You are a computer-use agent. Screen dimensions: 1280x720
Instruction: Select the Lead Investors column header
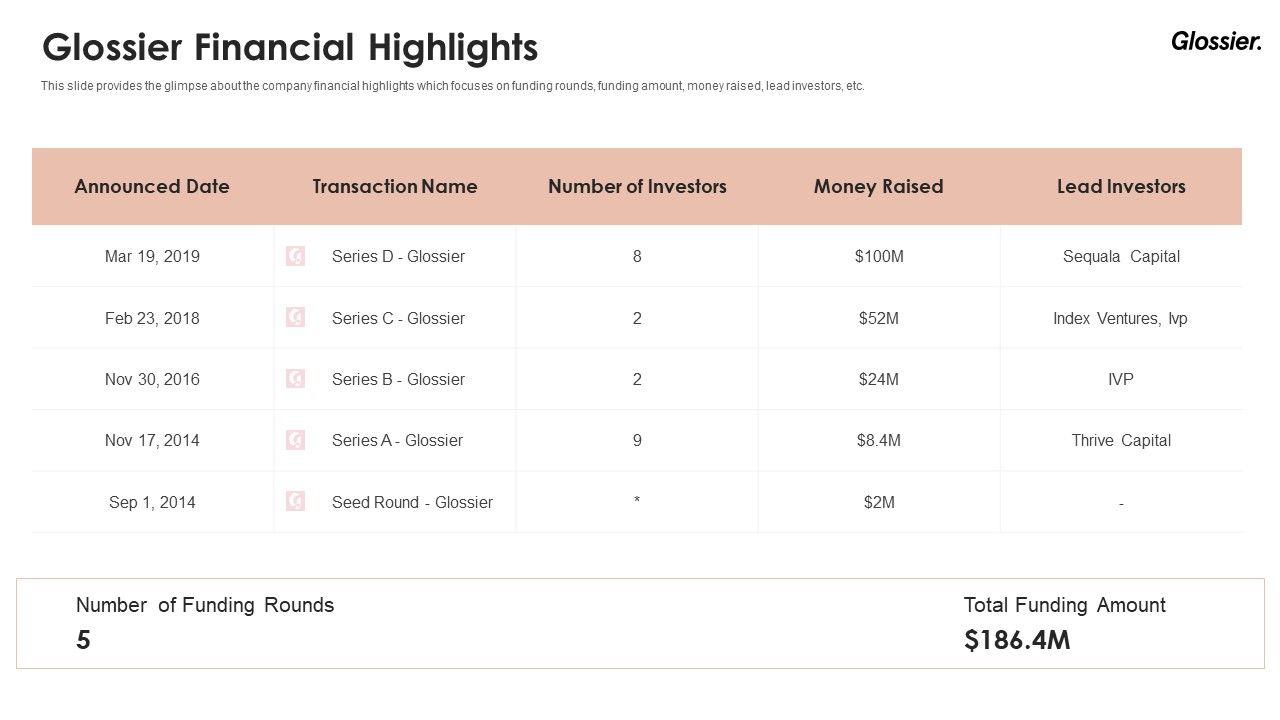tap(1121, 187)
